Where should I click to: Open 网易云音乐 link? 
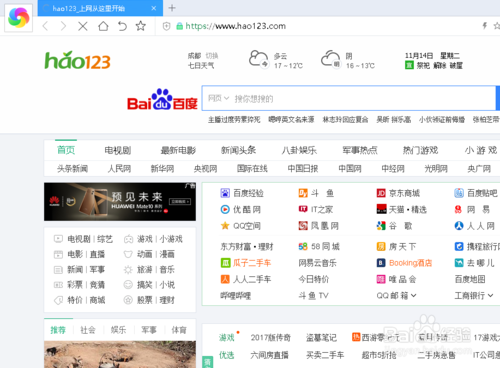(317, 263)
